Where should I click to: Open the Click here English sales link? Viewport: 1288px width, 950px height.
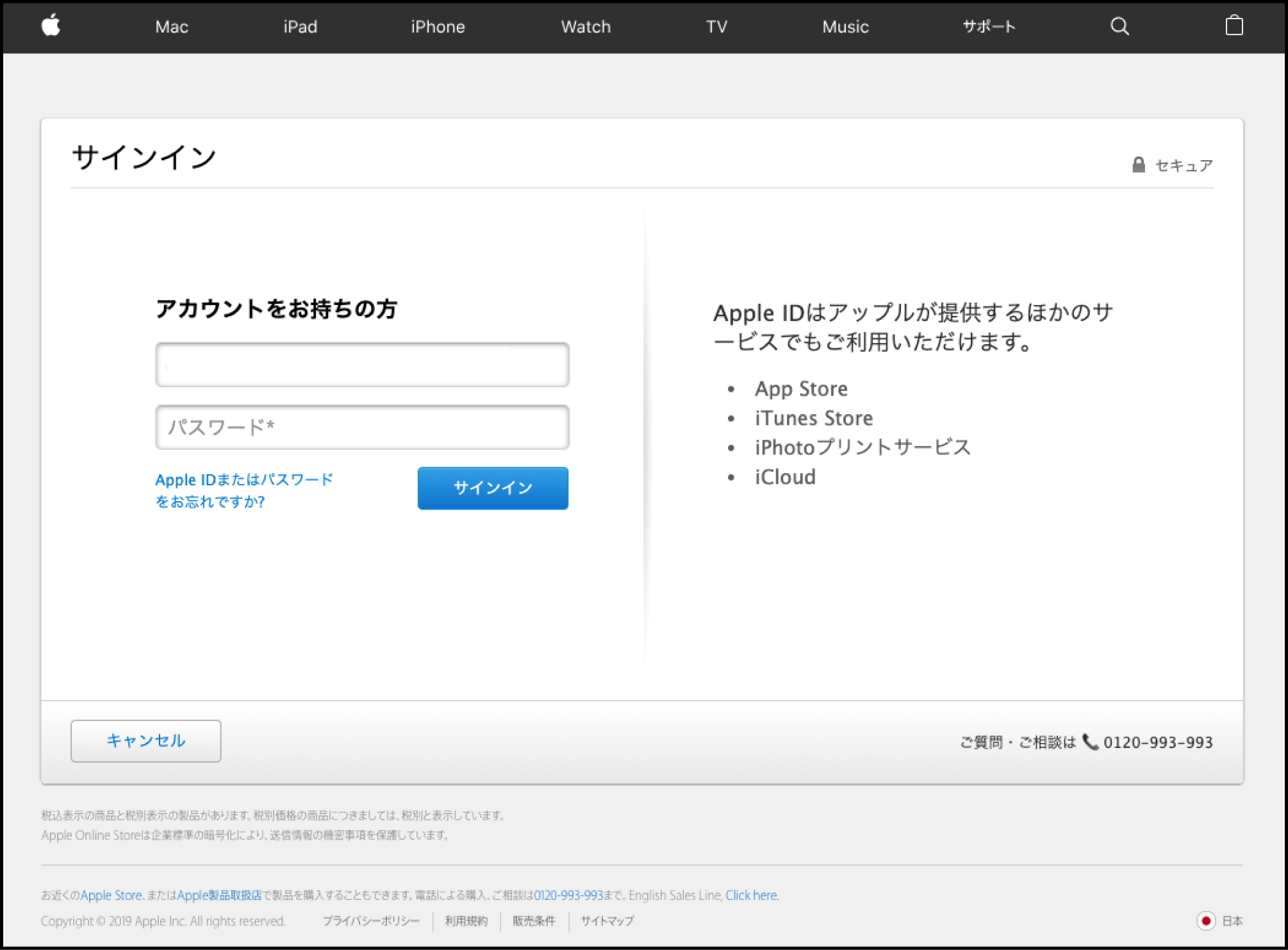[x=751, y=895]
